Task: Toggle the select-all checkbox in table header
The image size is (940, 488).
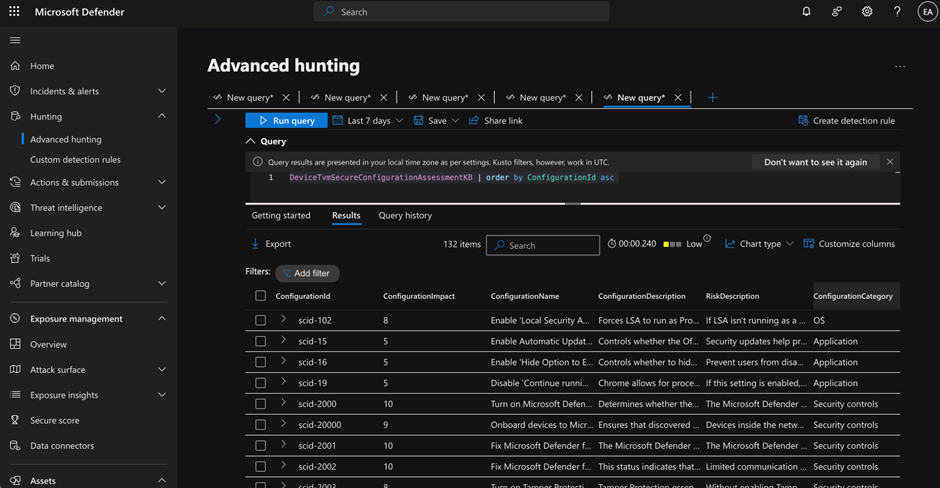Action: (260, 296)
